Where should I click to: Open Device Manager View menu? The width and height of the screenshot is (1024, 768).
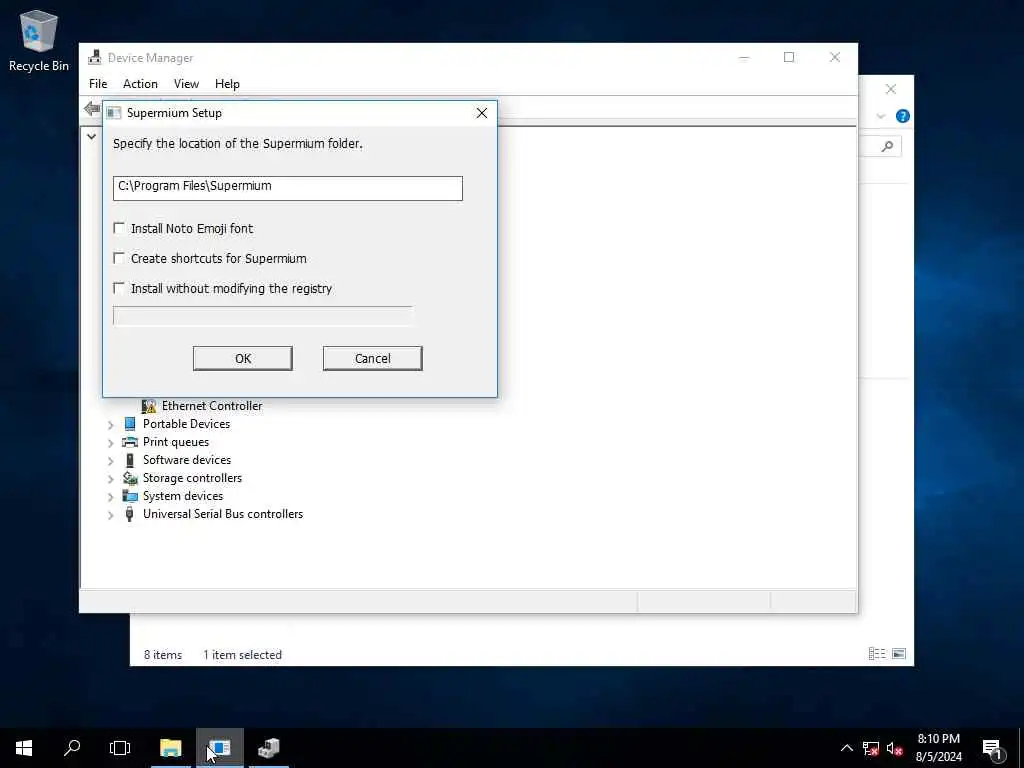186,84
